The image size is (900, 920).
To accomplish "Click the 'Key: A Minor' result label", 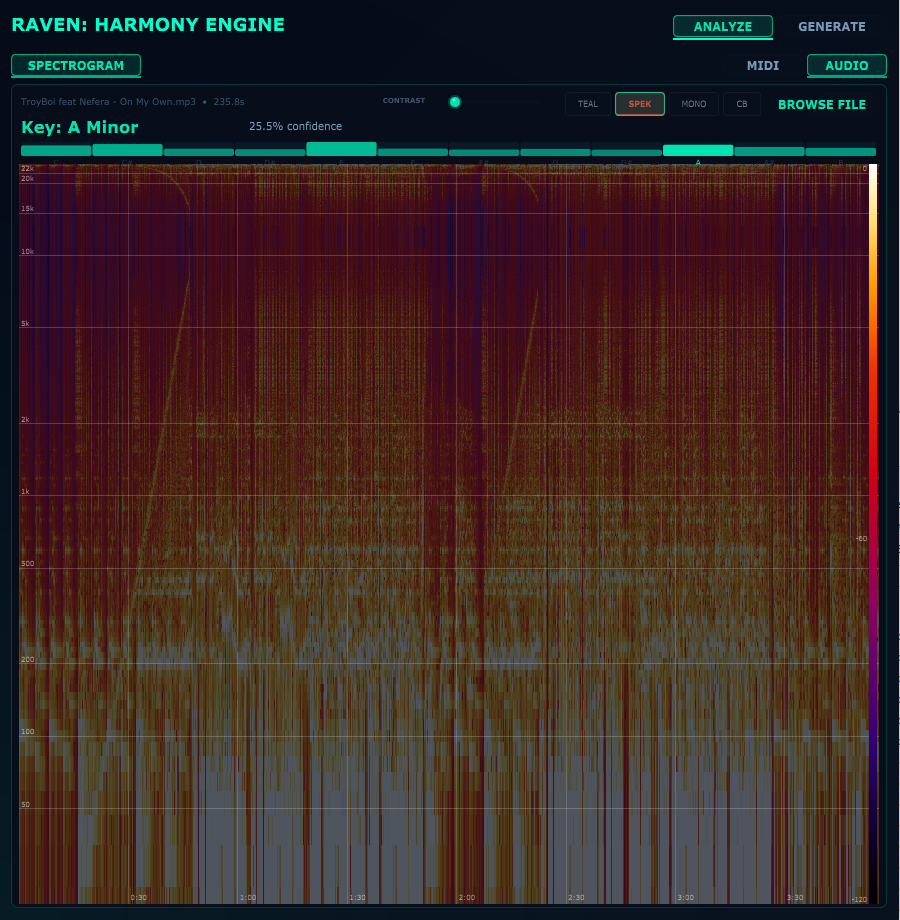I will (x=78, y=128).
